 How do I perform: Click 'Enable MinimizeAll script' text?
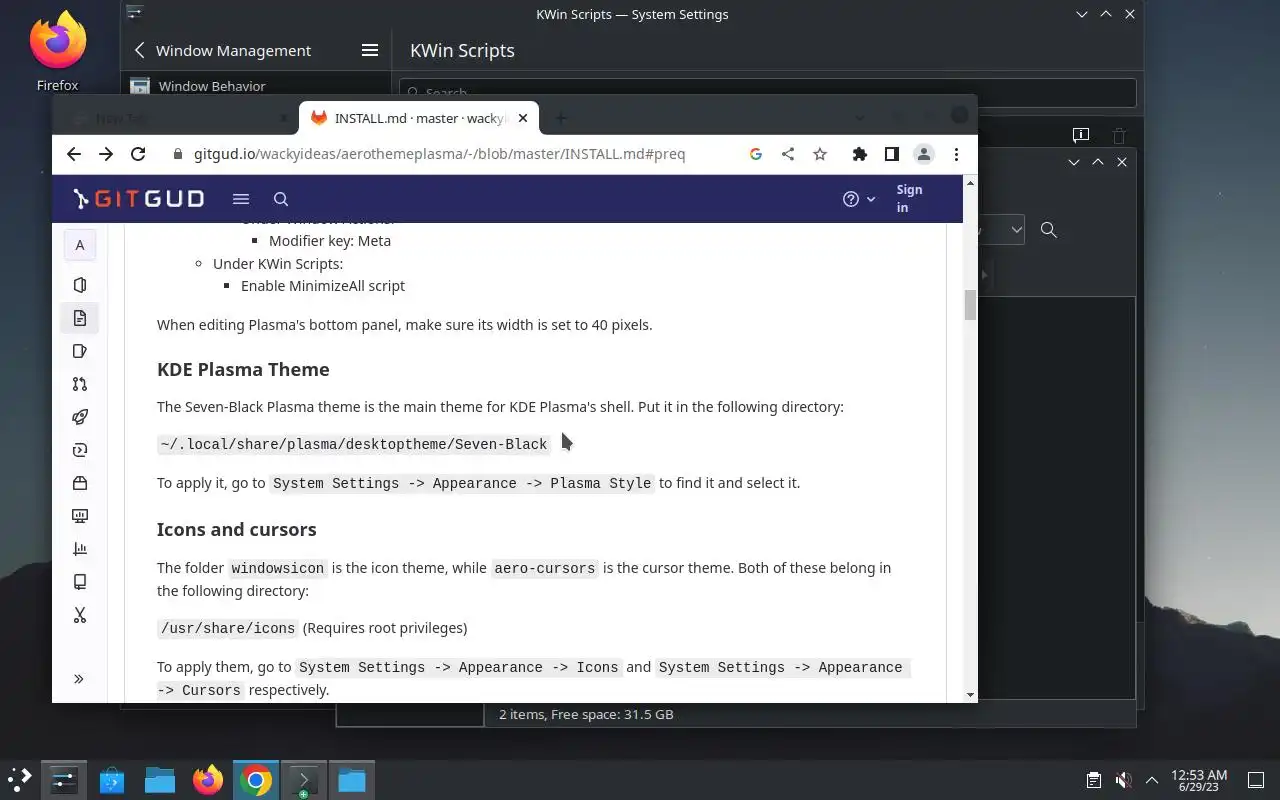(323, 286)
